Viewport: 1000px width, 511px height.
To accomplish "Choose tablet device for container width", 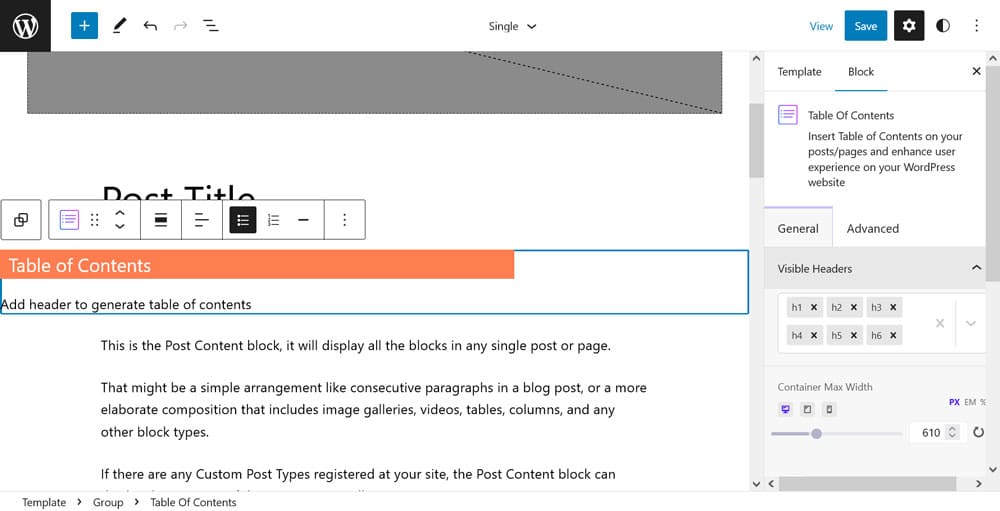I will [807, 409].
